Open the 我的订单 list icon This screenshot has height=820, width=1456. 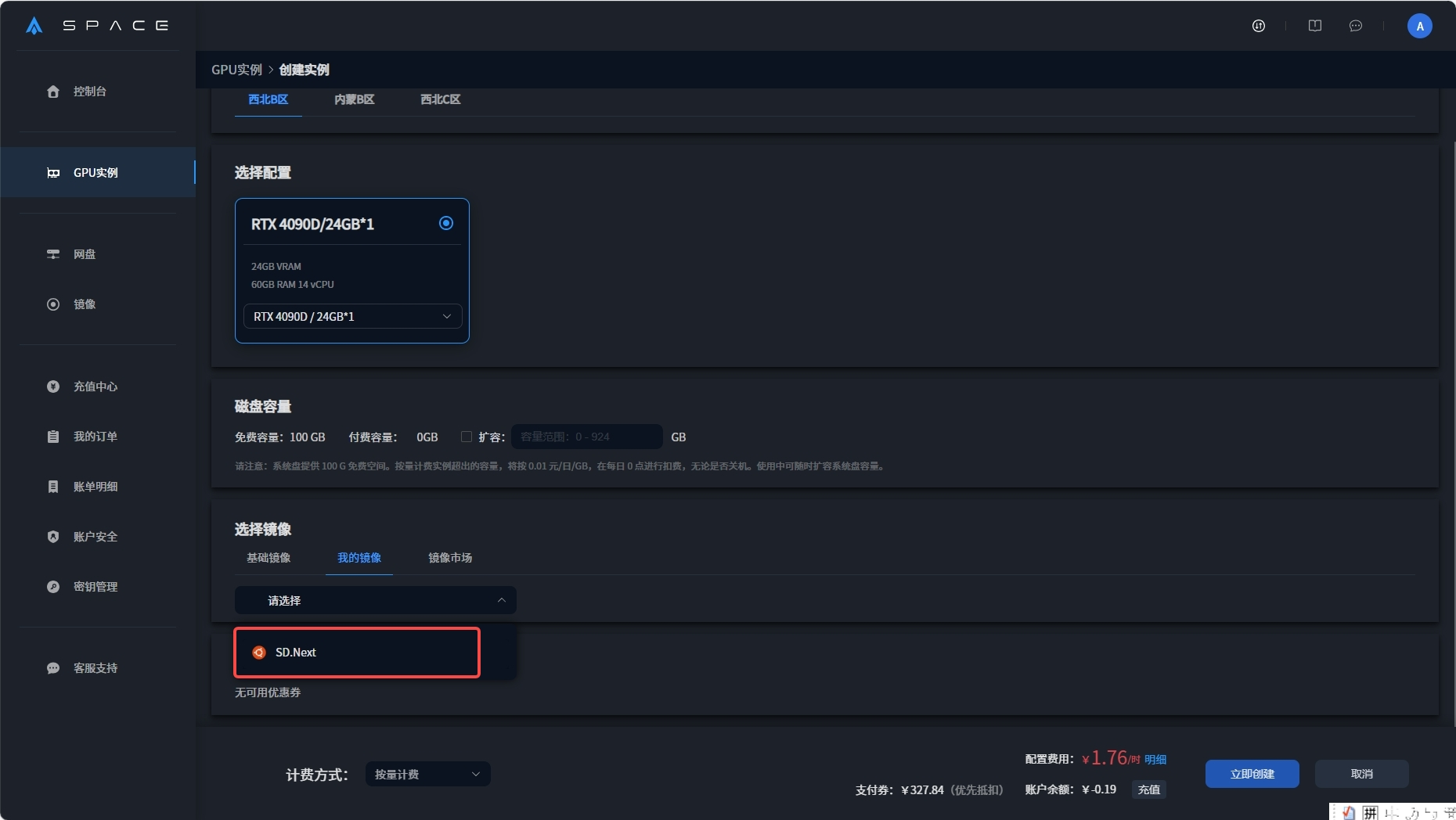pyautogui.click(x=53, y=437)
